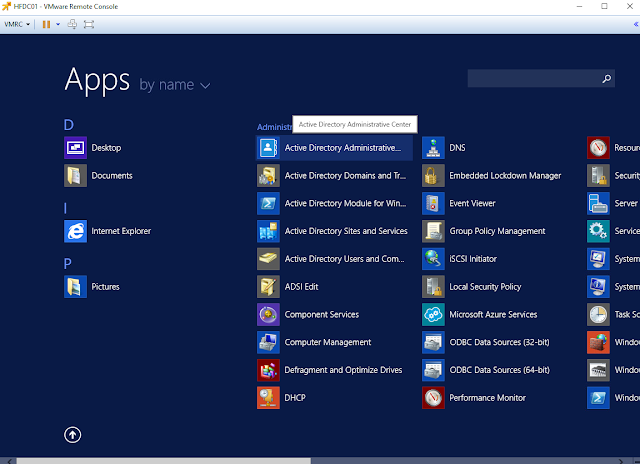The image size is (640, 464).
Task: Open the Windows PowerShell icon at bottom right
Action: 598,397
